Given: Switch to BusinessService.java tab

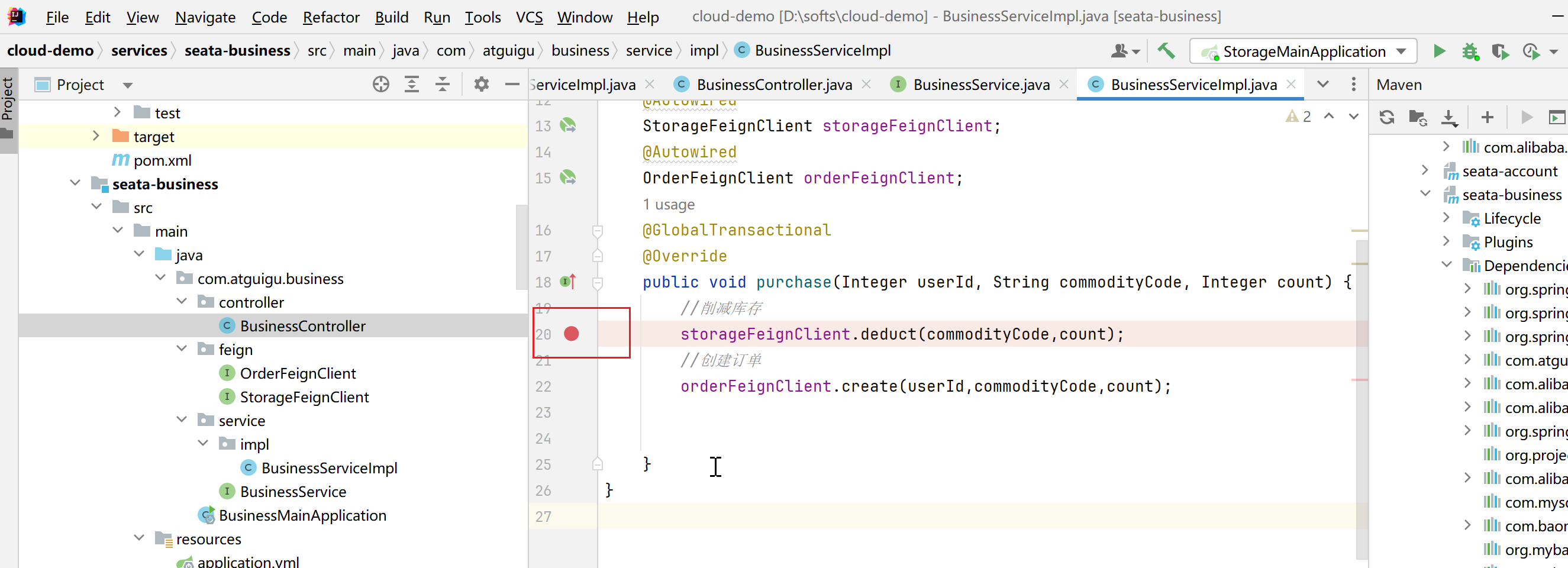Looking at the screenshot, I should tap(980, 85).
